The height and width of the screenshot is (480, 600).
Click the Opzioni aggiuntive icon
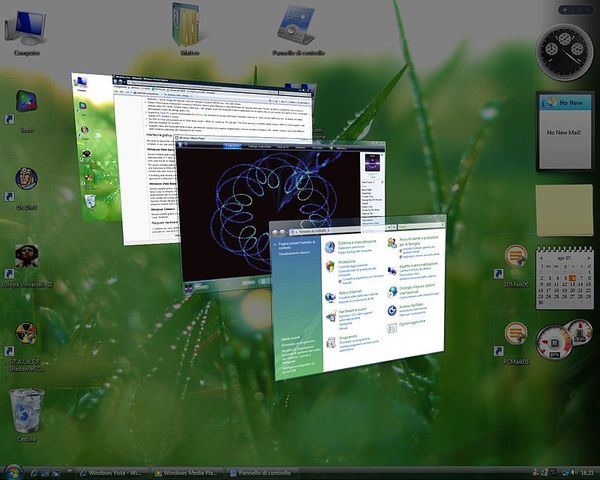click(x=392, y=328)
